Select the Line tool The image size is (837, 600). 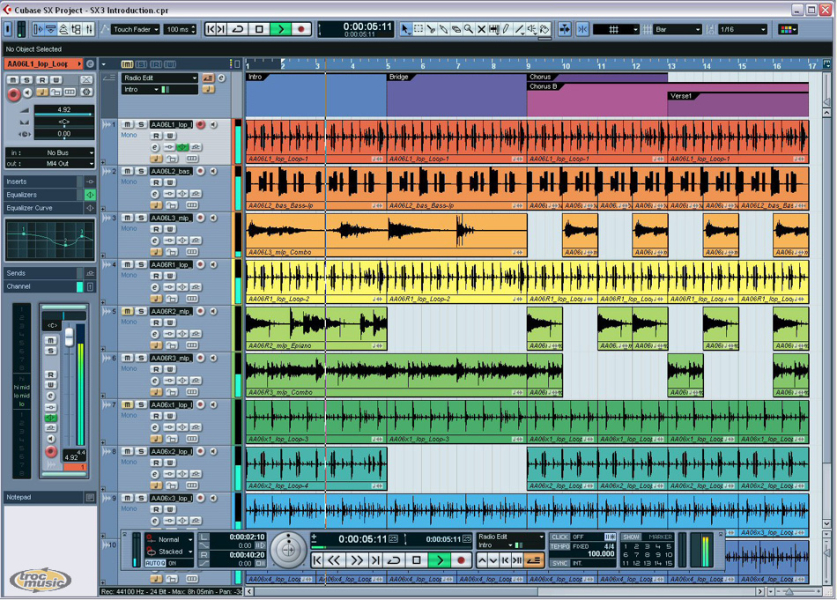click(519, 29)
